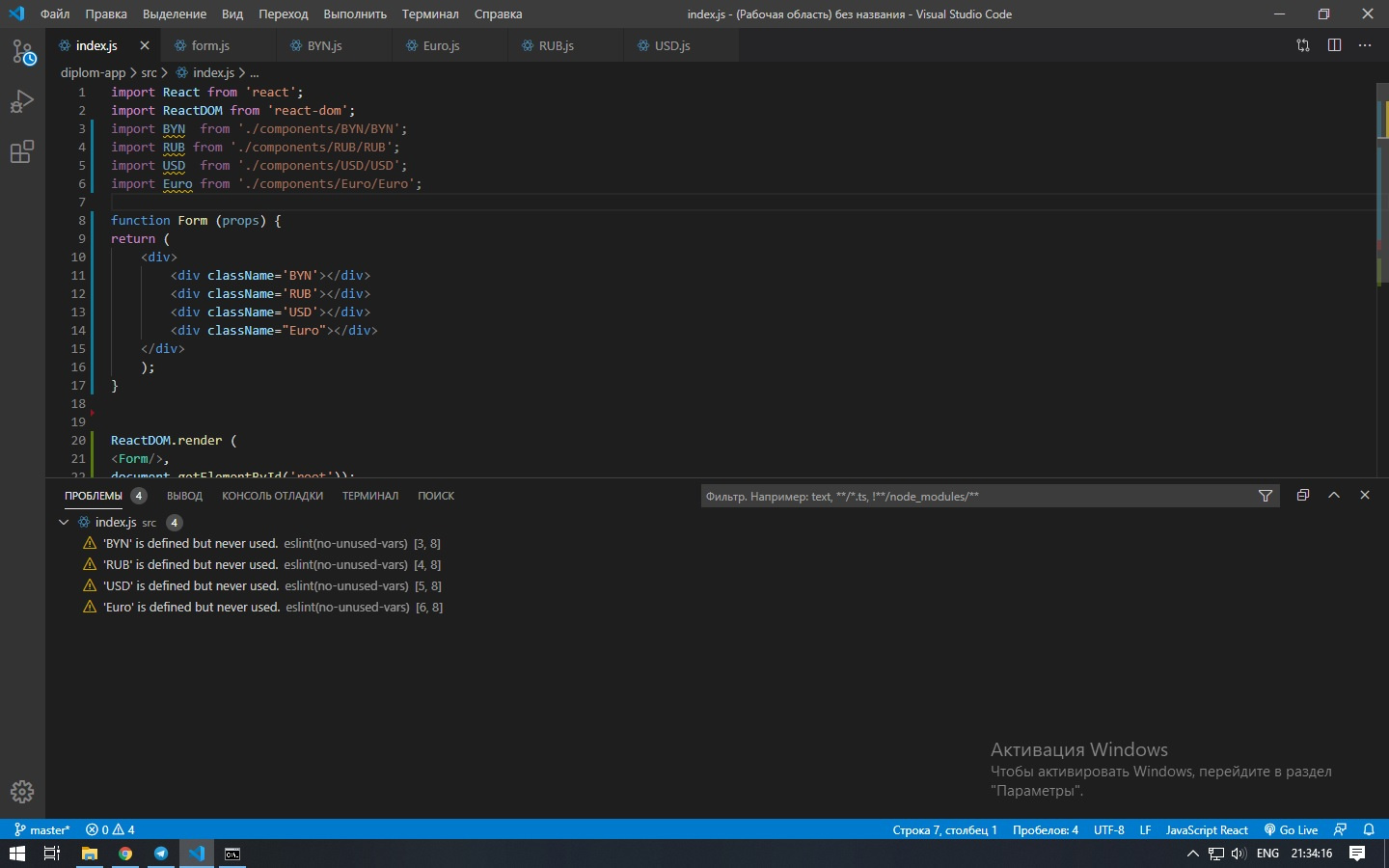This screenshot has height=868, width=1389.
Task: Open the feedback icon in status bar
Action: [1340, 829]
